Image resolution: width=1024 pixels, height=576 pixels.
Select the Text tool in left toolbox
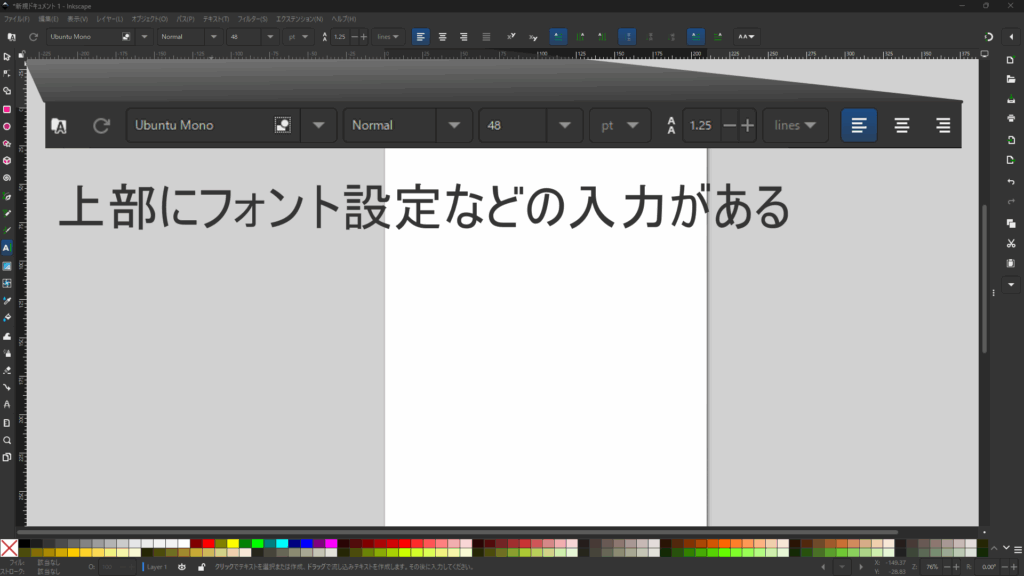tap(7, 247)
